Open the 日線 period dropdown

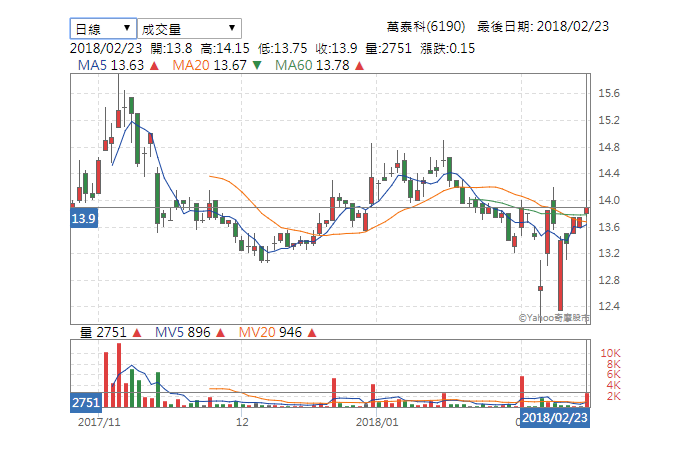pyautogui.click(x=103, y=29)
